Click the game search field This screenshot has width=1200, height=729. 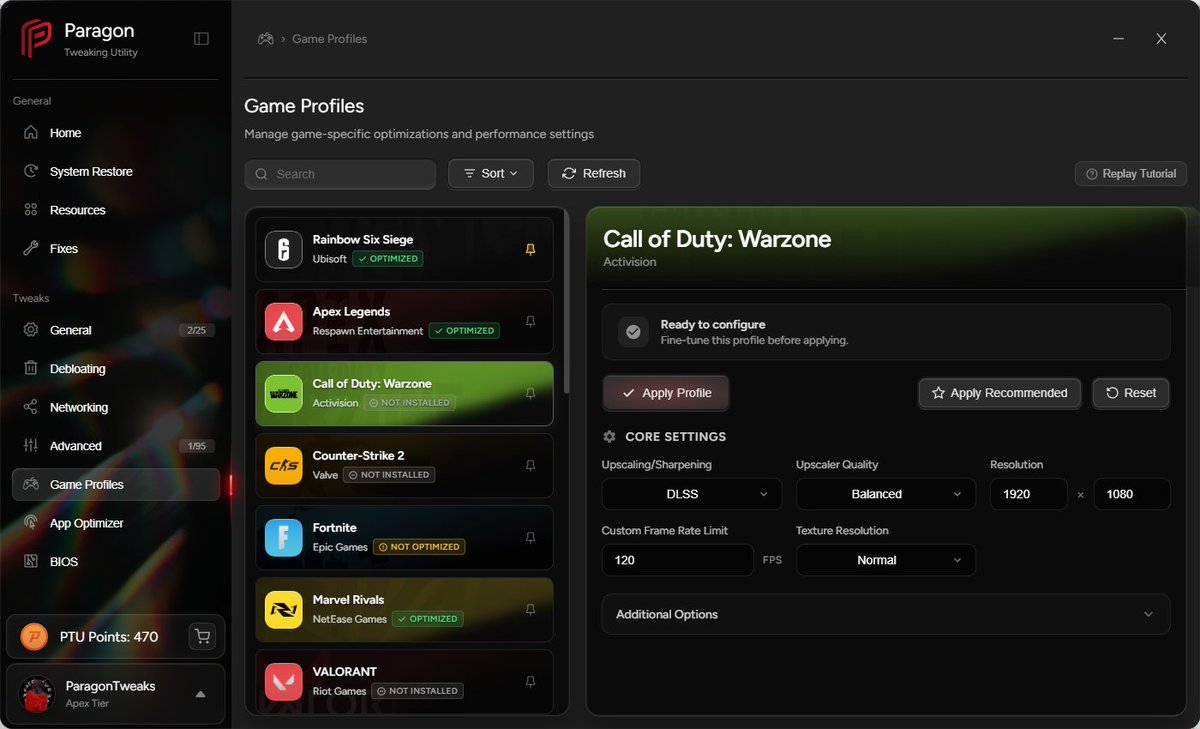coord(340,174)
